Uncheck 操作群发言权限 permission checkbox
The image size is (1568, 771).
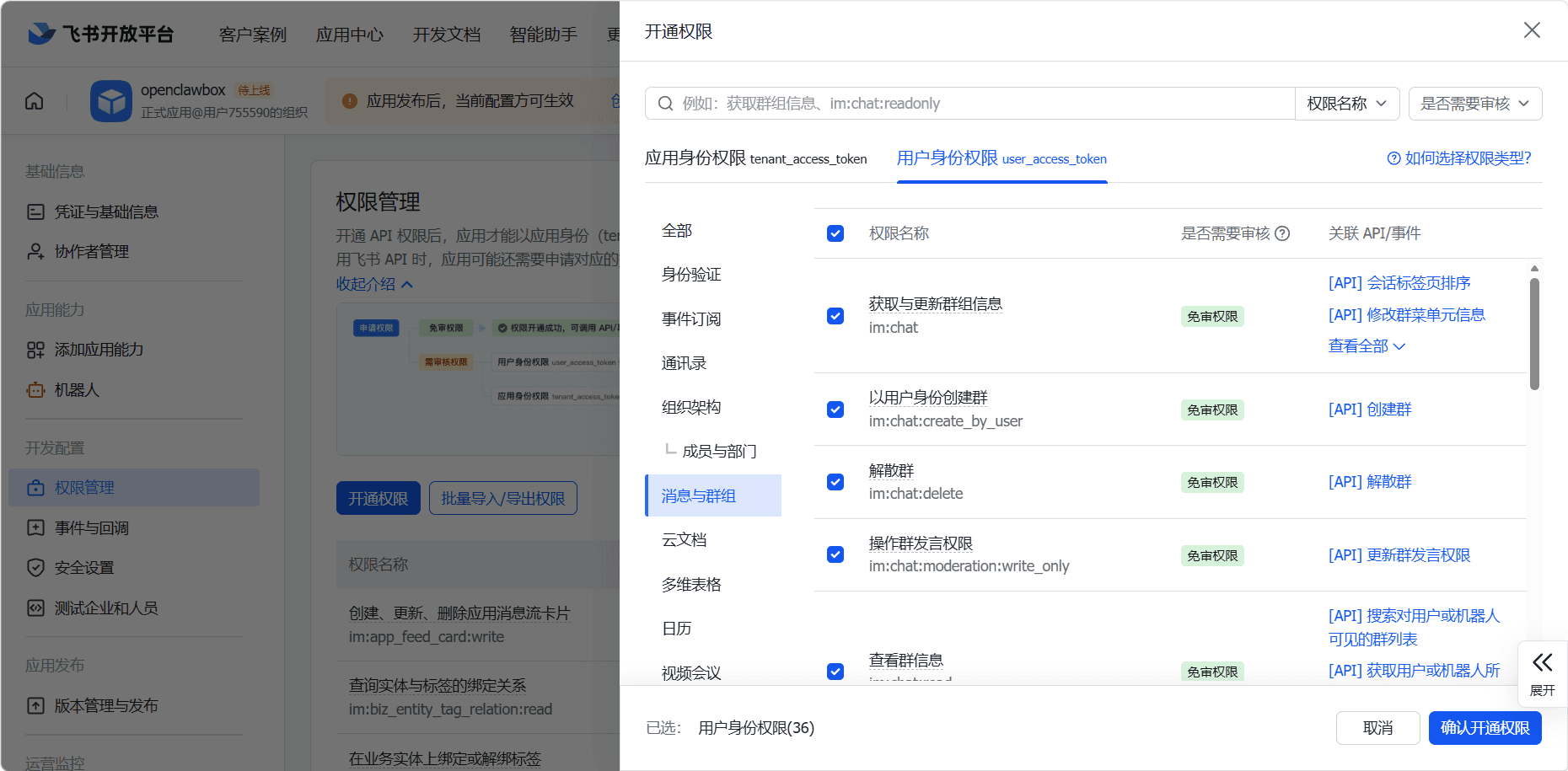[x=835, y=554]
